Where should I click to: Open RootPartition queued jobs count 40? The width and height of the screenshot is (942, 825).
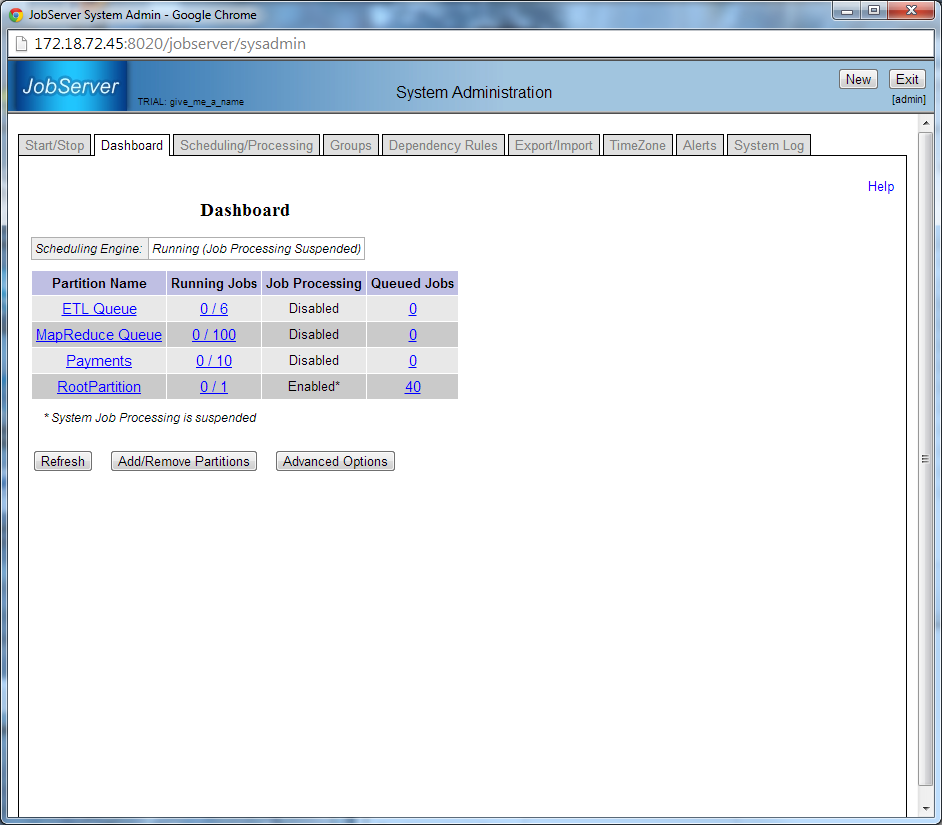click(x=412, y=387)
